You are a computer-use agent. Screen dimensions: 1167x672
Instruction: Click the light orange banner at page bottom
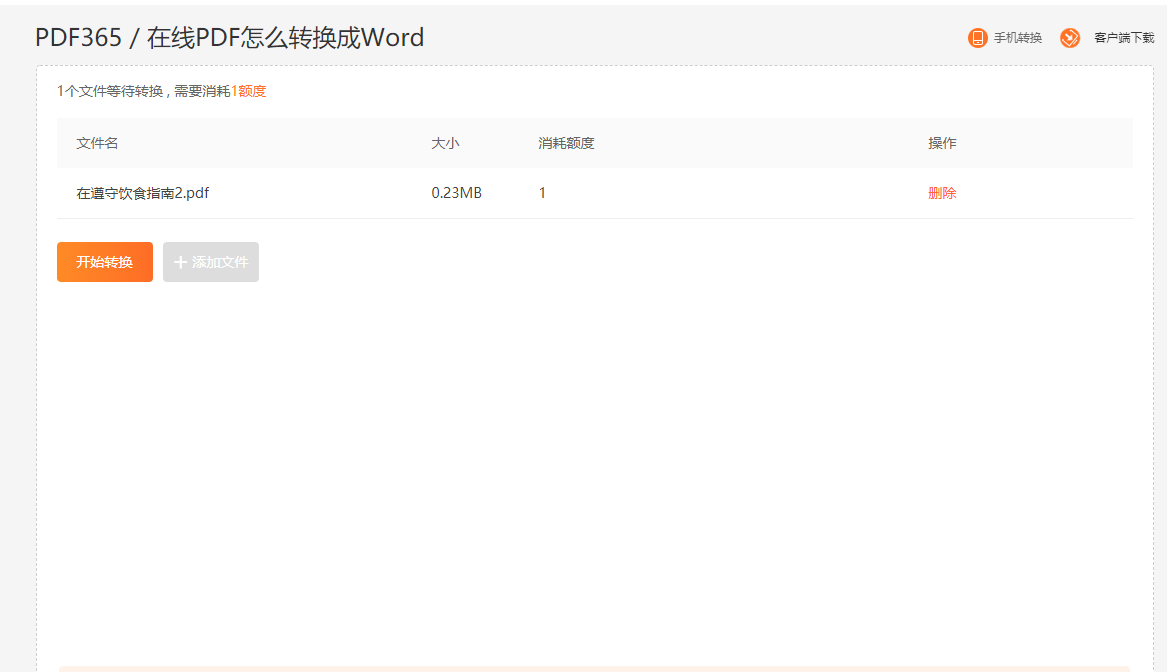tap(594, 668)
